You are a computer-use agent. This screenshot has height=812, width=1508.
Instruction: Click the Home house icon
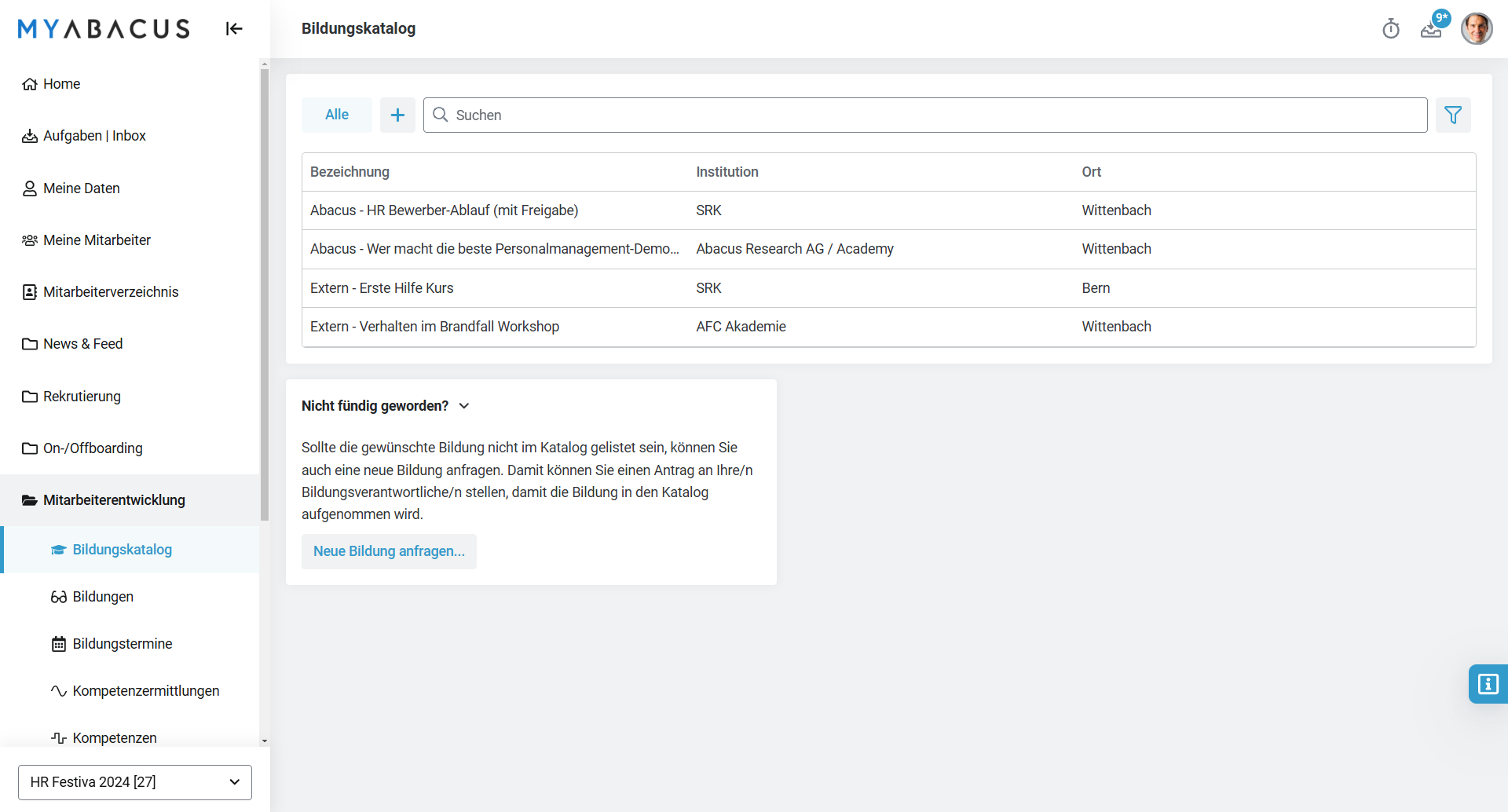tap(30, 84)
